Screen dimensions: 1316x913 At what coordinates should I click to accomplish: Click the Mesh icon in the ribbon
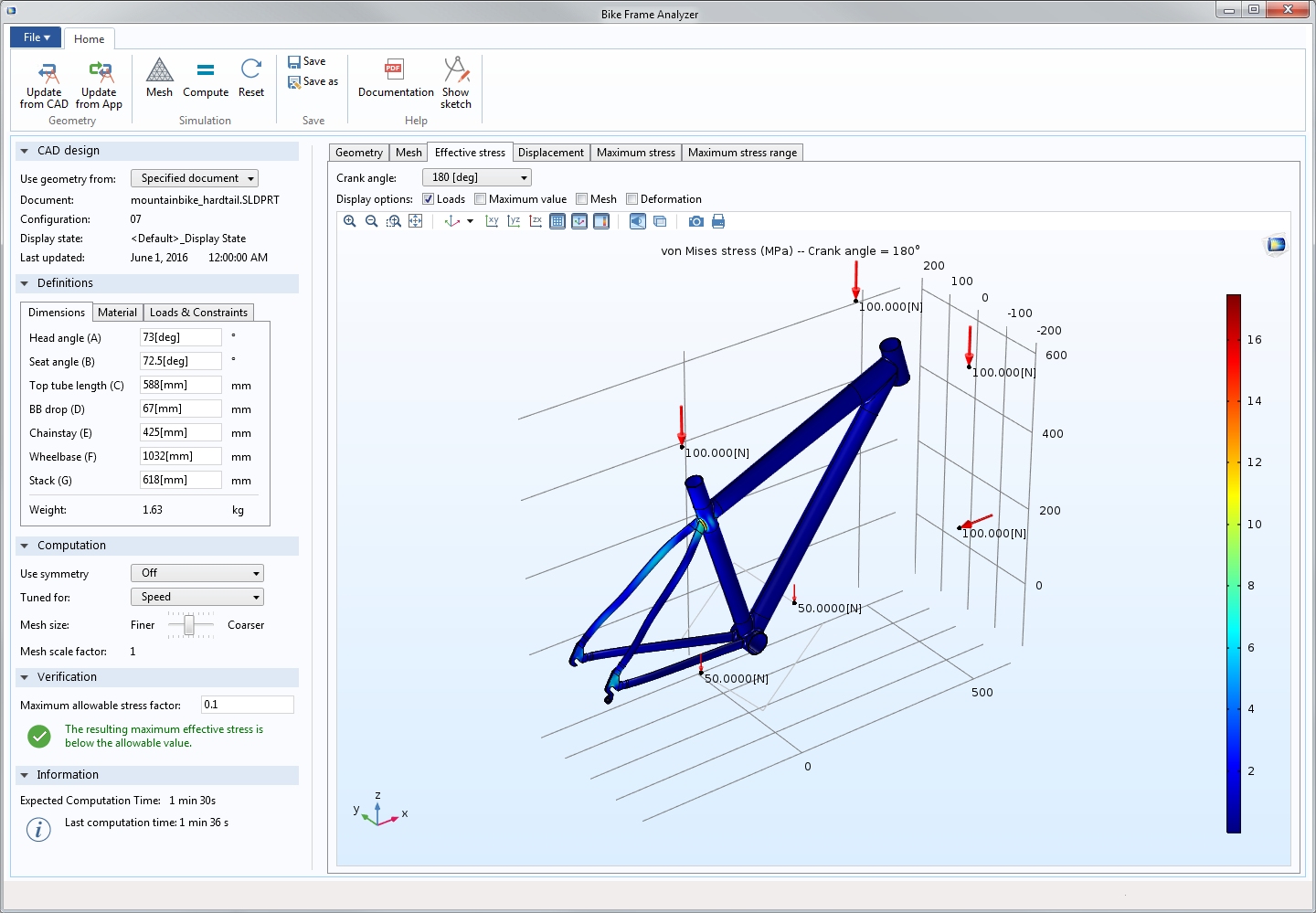[159, 78]
